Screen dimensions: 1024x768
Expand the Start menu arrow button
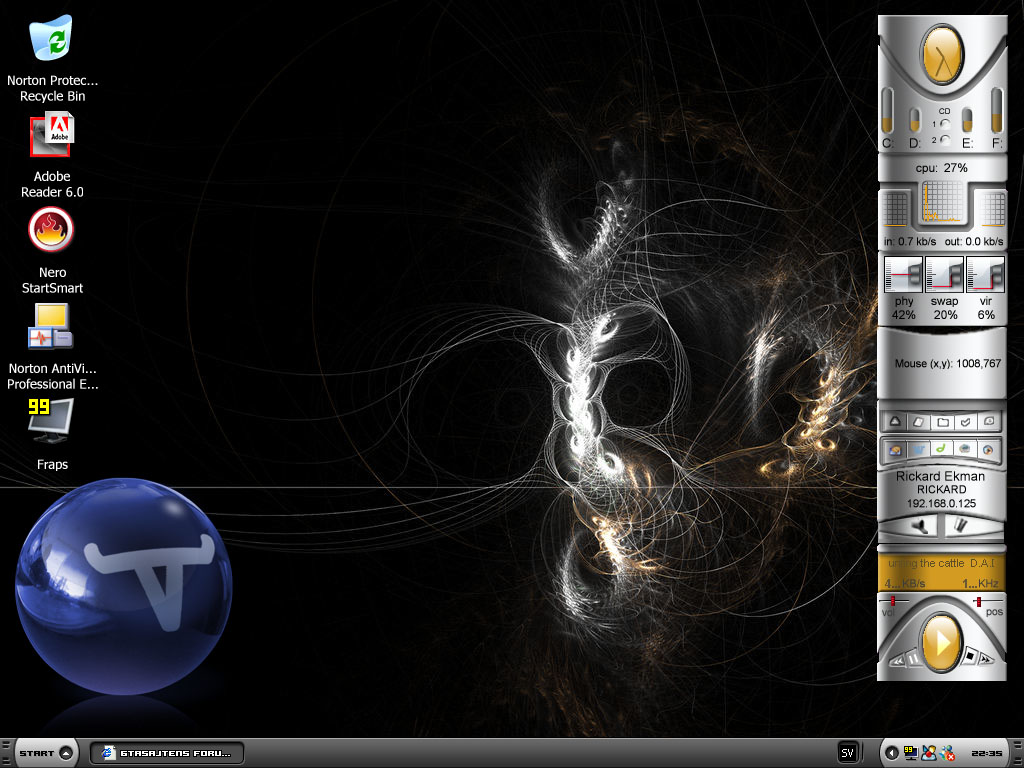66,753
